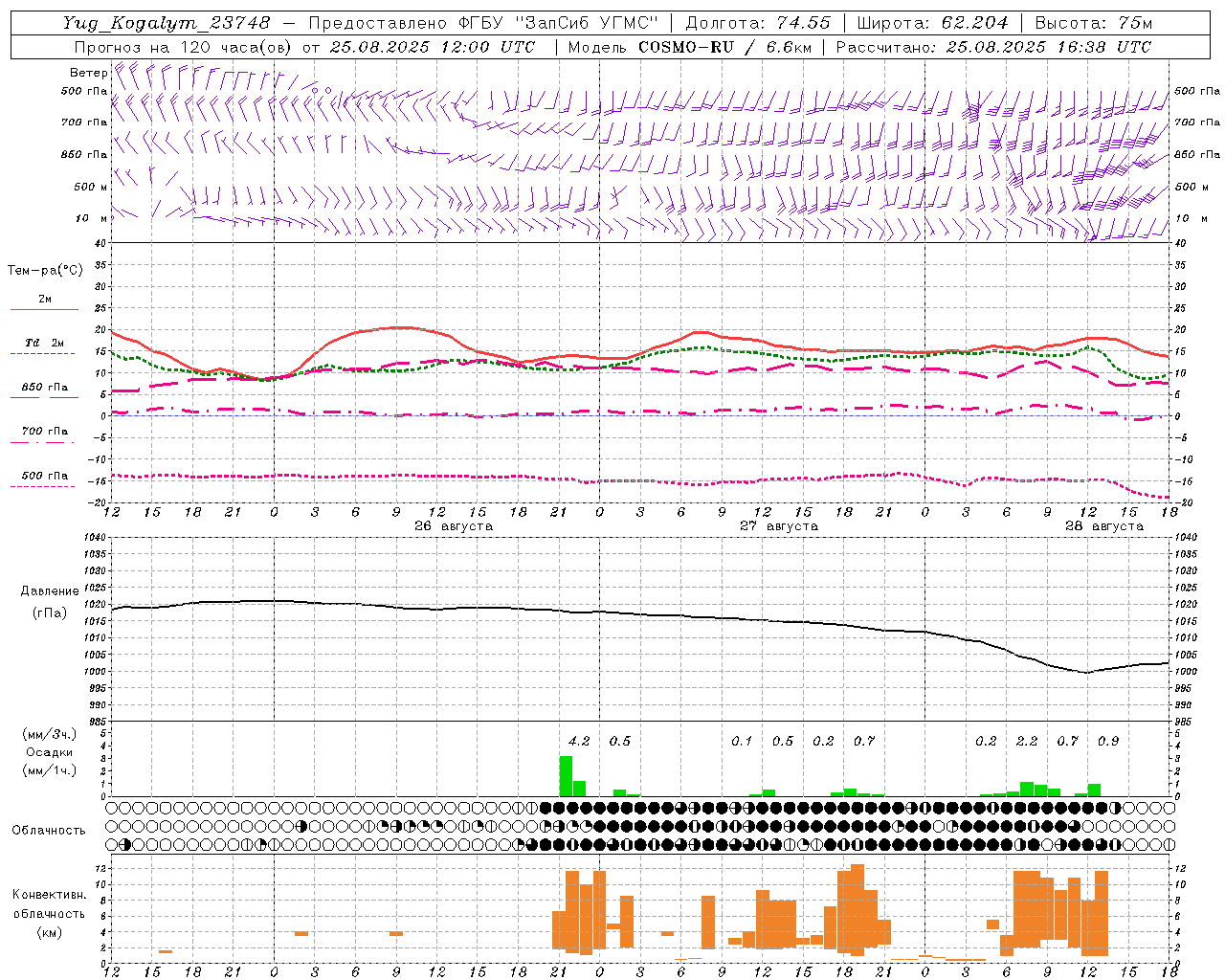The width and height of the screenshot is (1225, 980).
Task: Click the 2.2 precipitation amount label
Action: tap(1027, 741)
